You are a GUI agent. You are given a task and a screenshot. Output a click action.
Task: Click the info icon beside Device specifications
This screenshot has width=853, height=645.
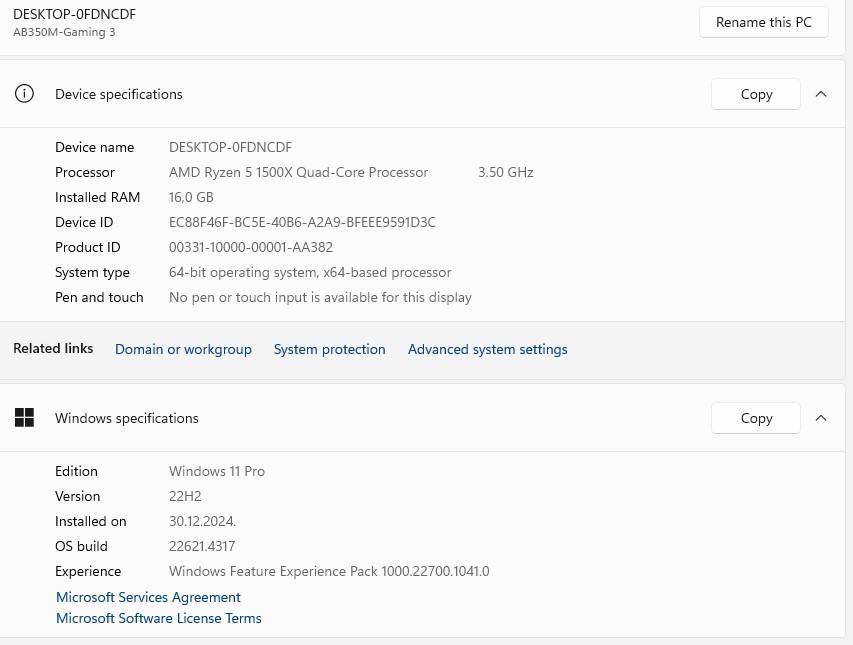pos(25,94)
